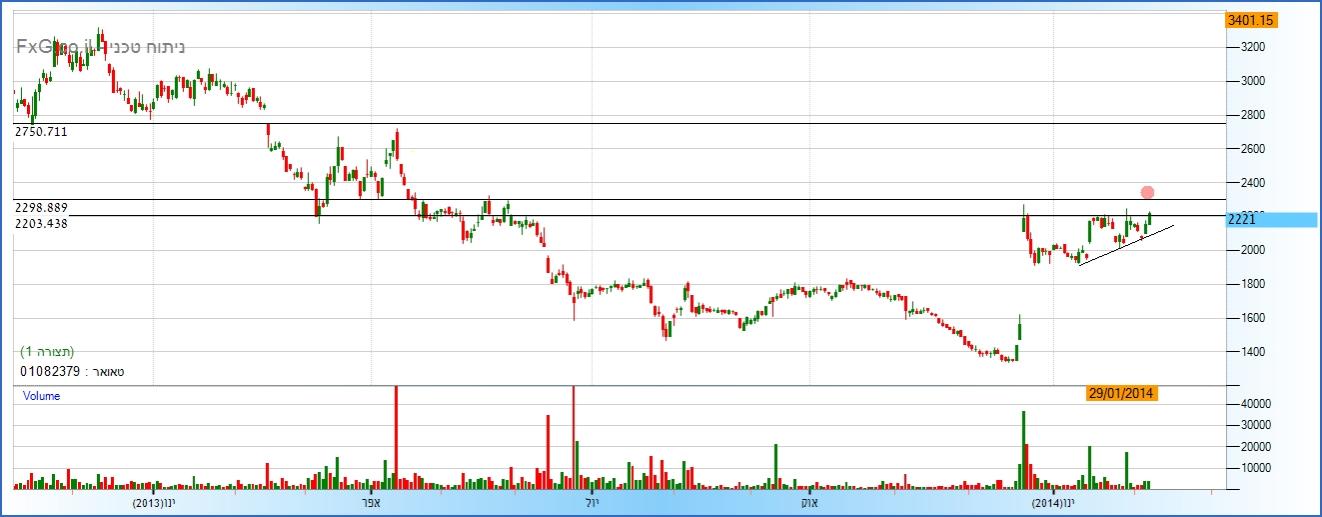Select the blue 2221 current price label
Image resolution: width=1322 pixels, height=517 pixels.
click(1271, 220)
